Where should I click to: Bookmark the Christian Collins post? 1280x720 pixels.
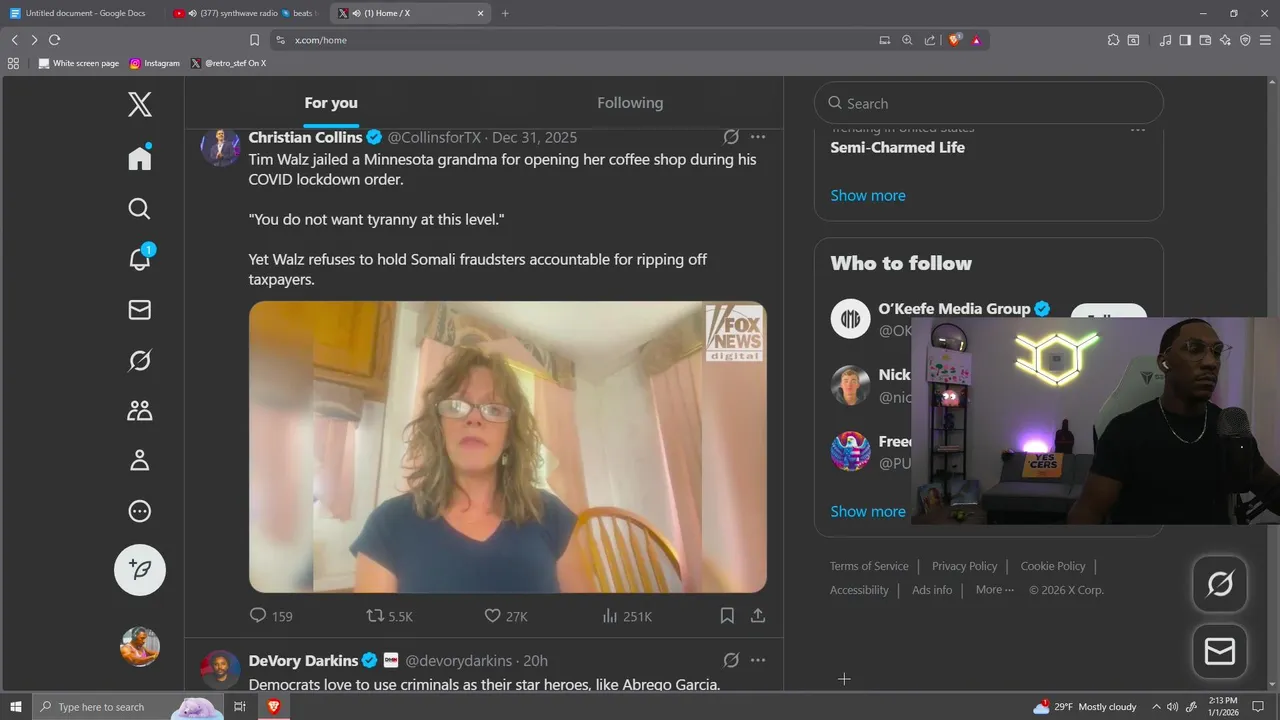(727, 616)
